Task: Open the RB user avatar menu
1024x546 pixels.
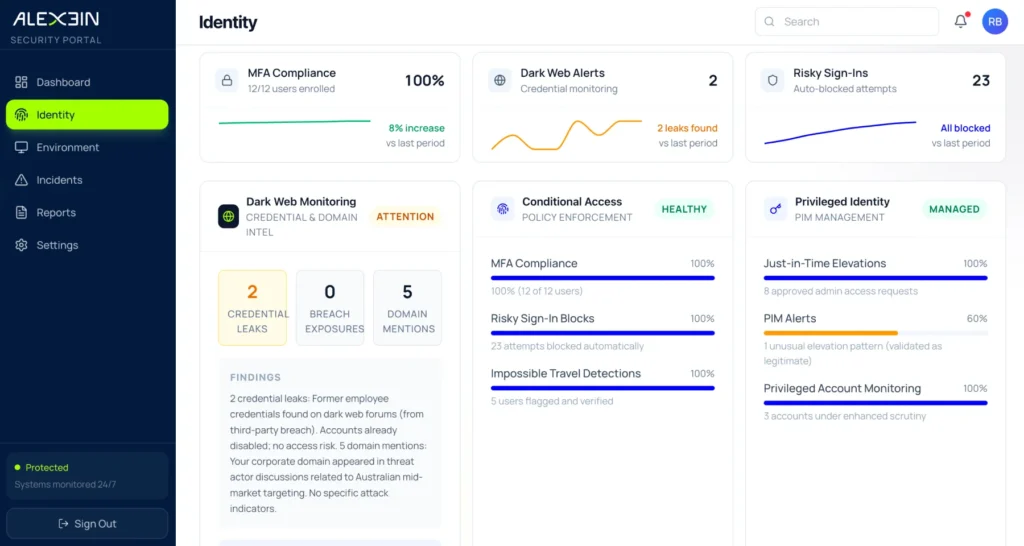Action: pos(994,21)
